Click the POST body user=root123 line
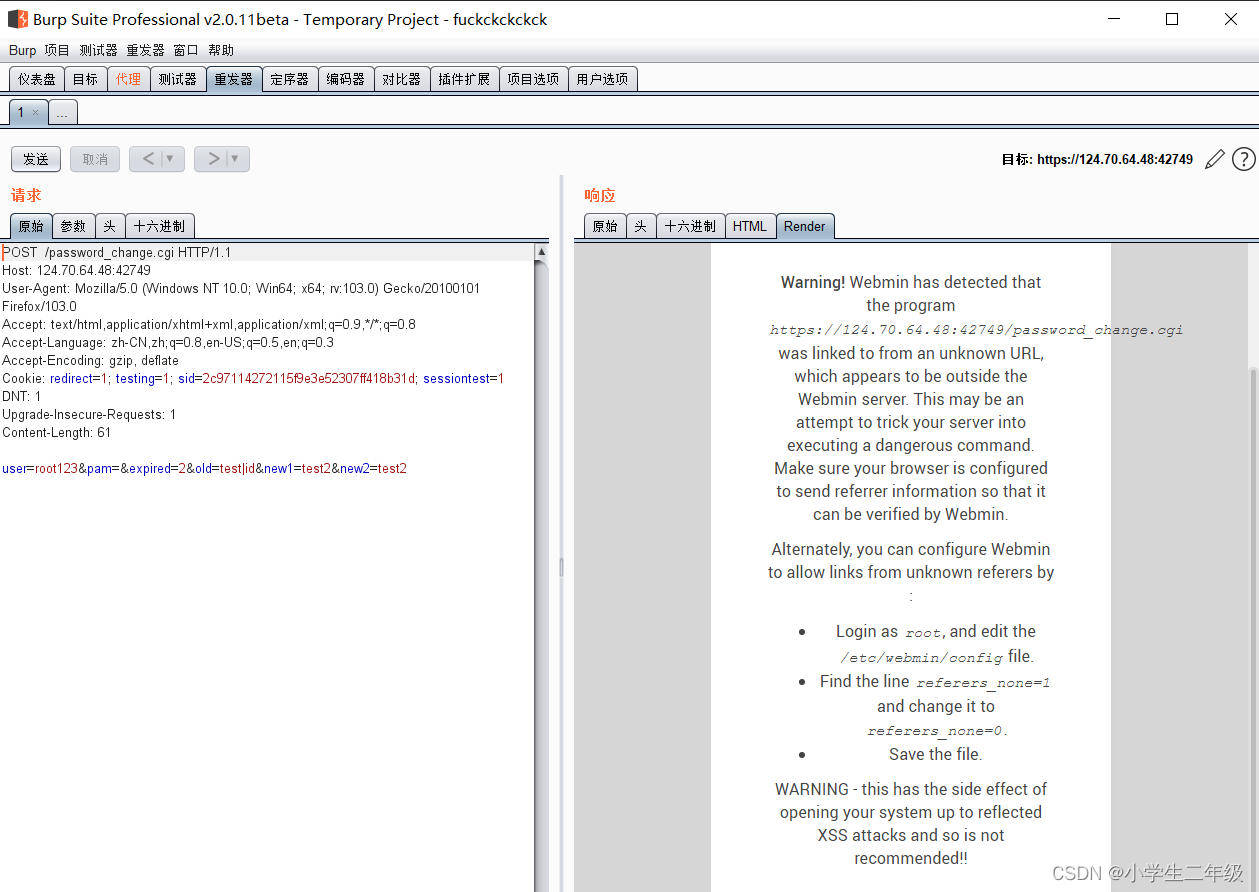 pos(204,468)
